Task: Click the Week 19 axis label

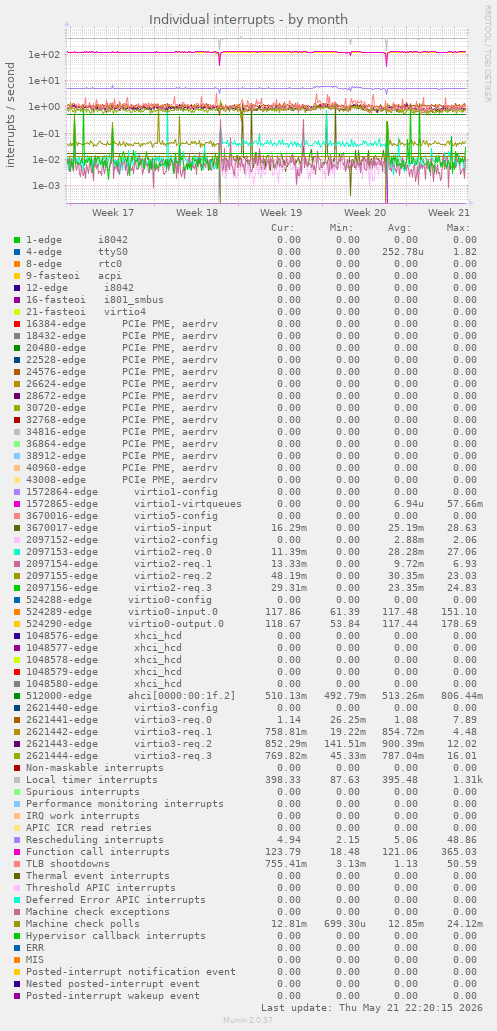Action: 281,212
